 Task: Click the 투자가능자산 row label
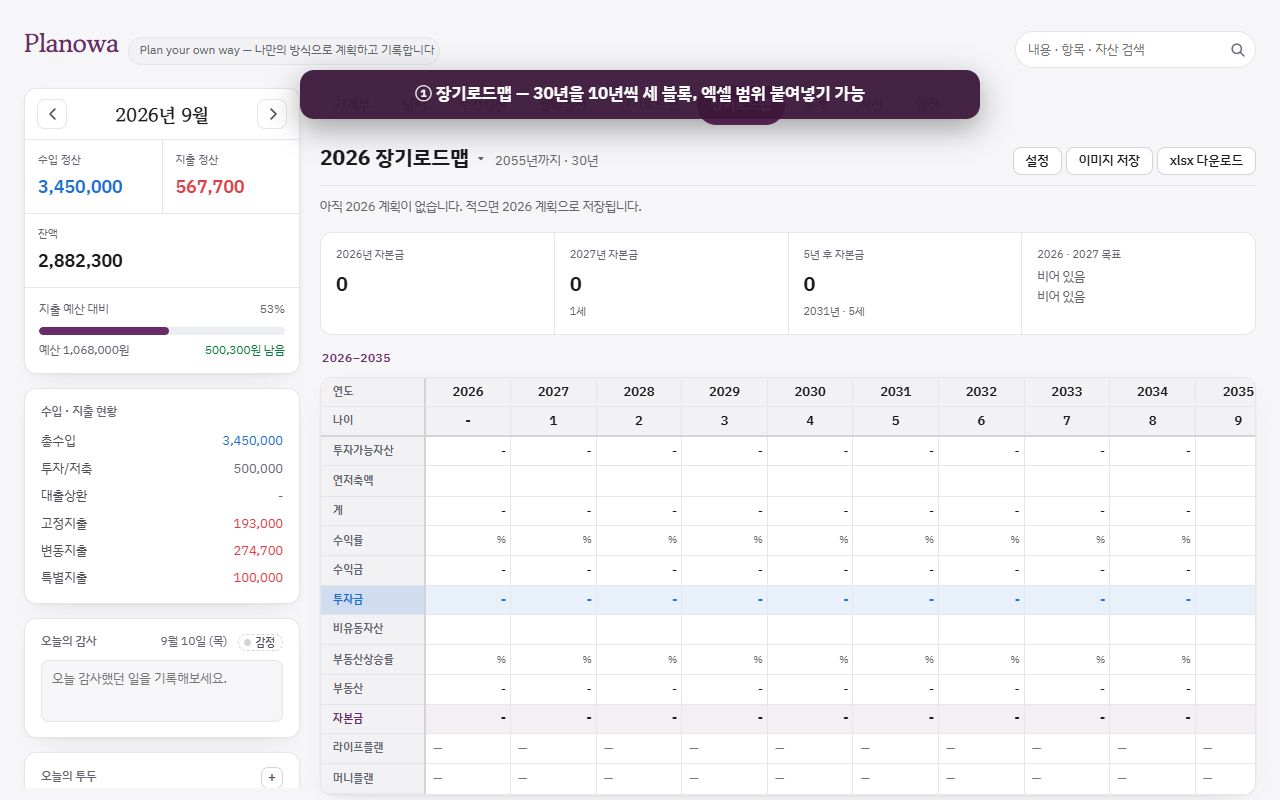pos(373,451)
